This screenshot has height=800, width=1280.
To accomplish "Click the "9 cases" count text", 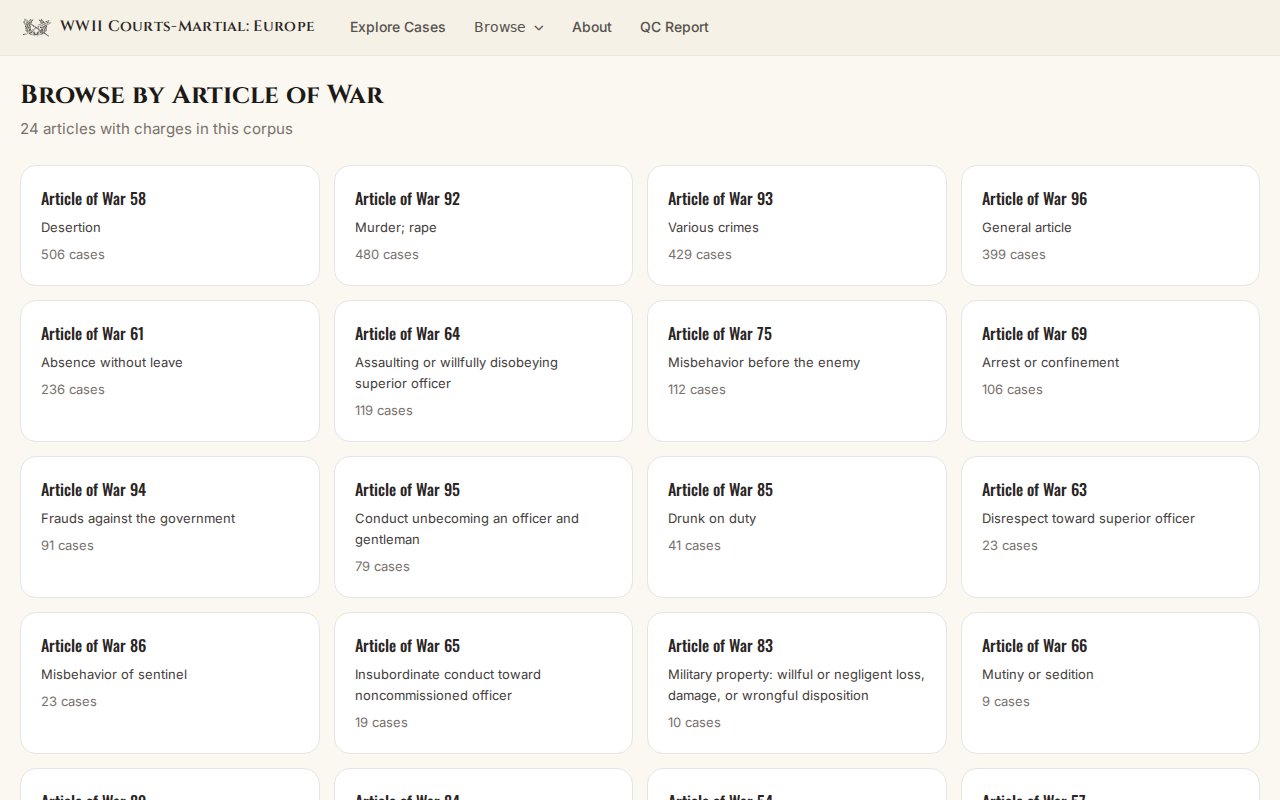I will coord(1006,702).
